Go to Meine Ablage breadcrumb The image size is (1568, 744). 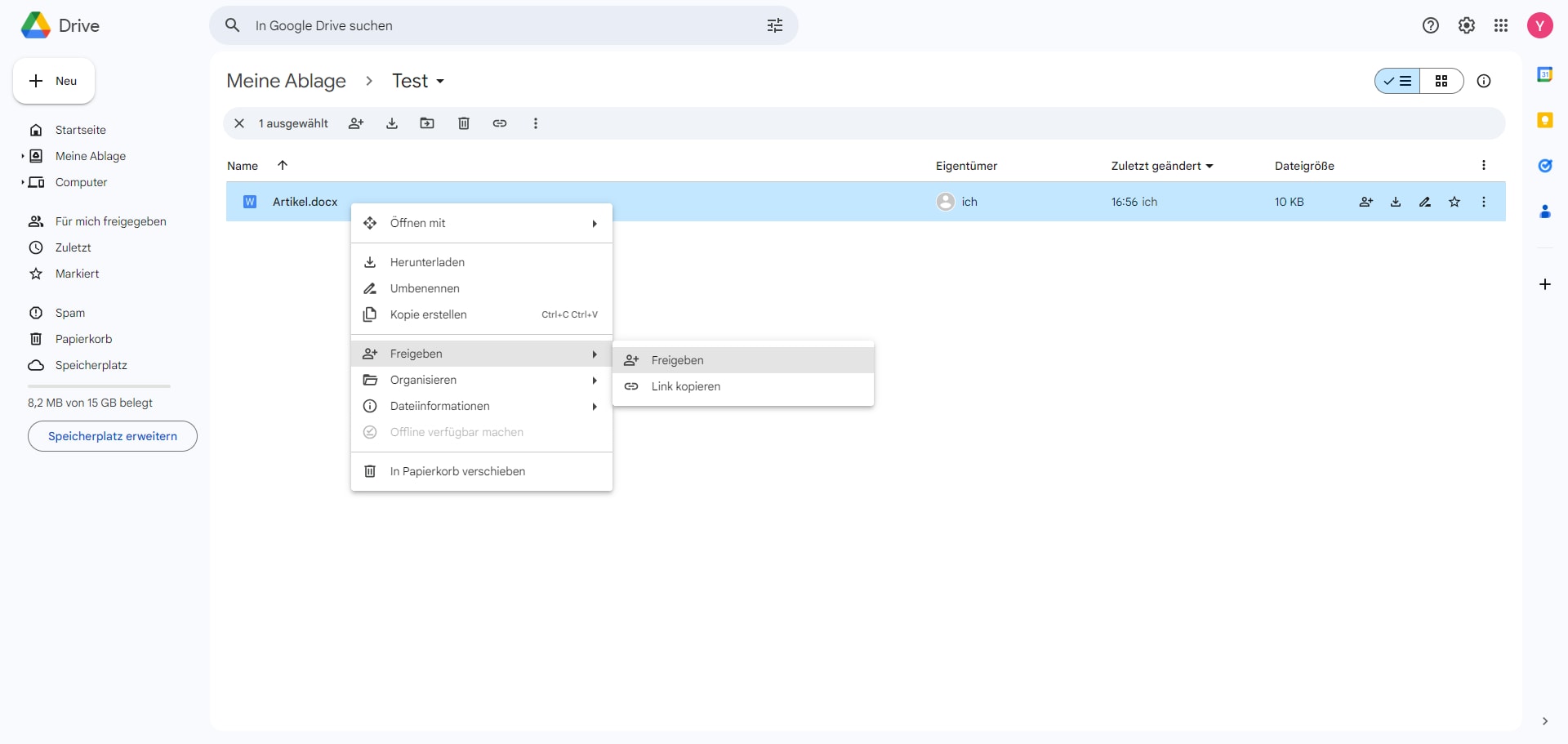[x=286, y=81]
